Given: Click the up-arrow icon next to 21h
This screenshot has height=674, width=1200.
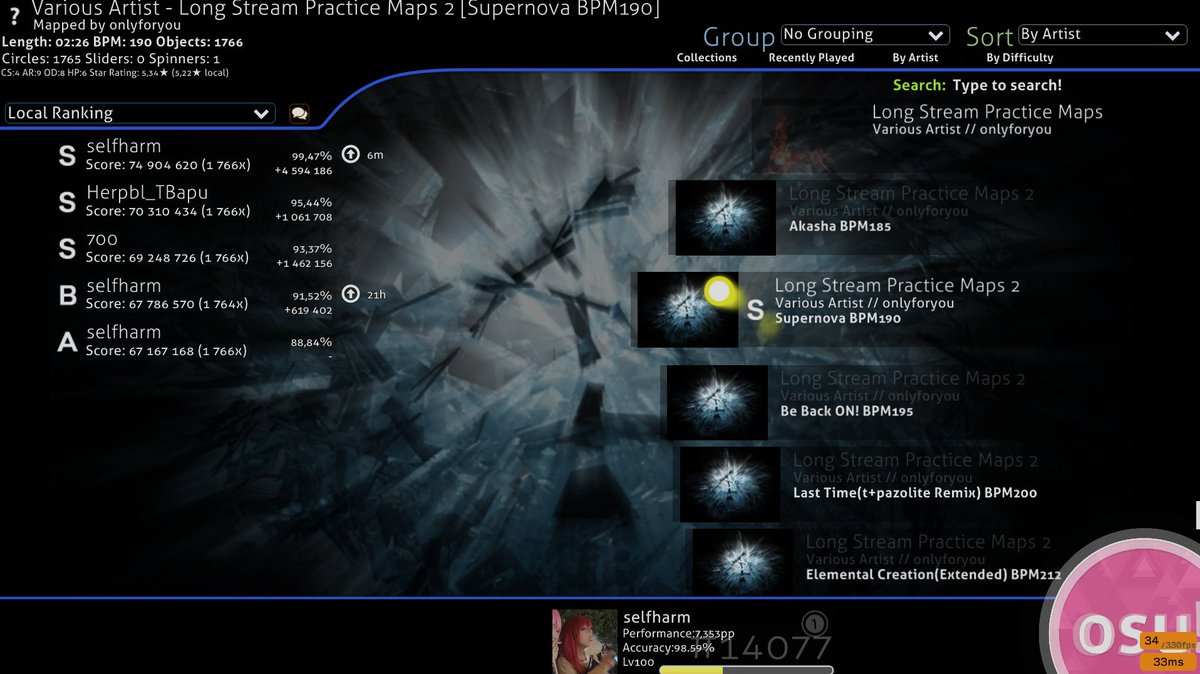Looking at the screenshot, I should (350, 294).
